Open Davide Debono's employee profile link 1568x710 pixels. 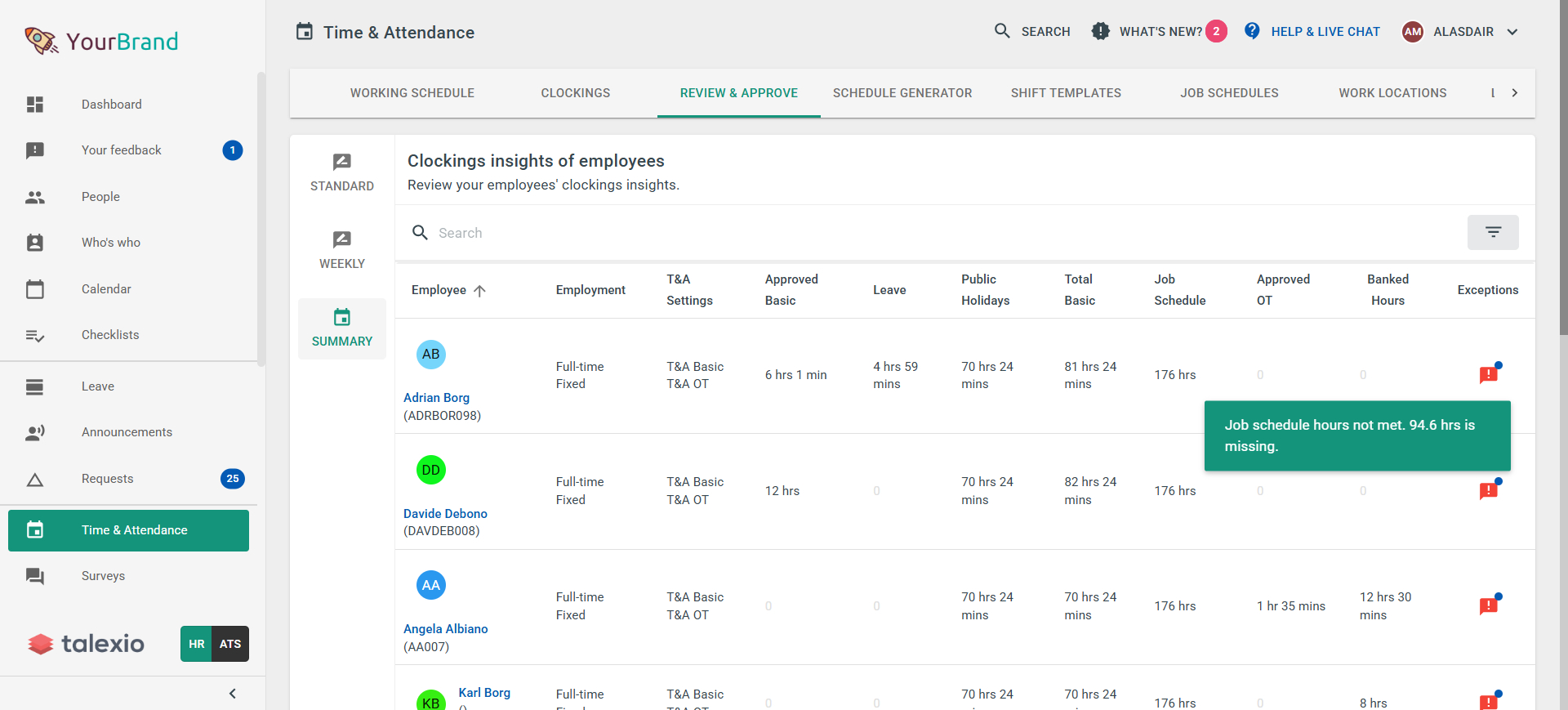tap(445, 514)
